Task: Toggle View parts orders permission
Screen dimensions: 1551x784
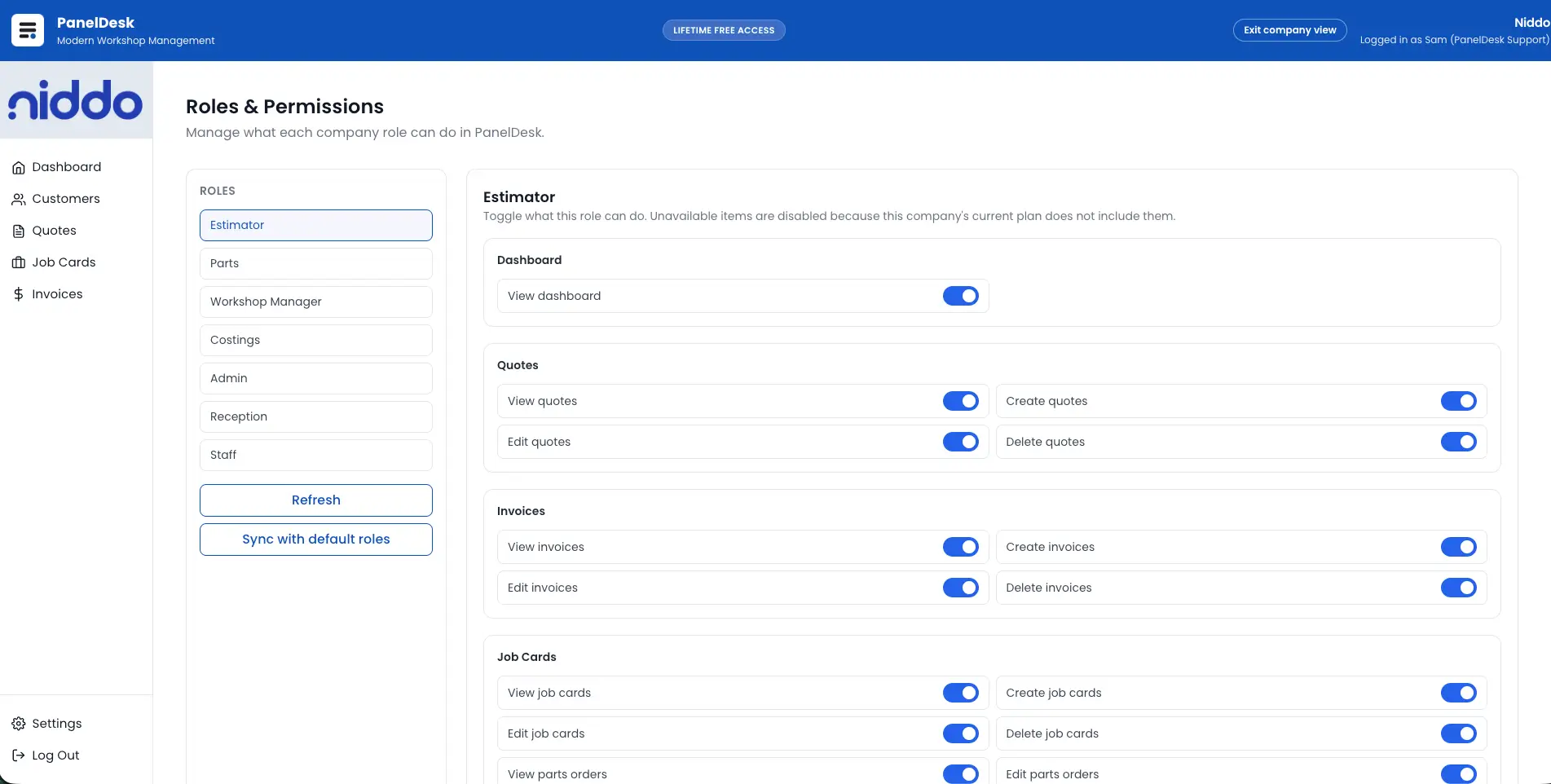Action: pos(961,773)
